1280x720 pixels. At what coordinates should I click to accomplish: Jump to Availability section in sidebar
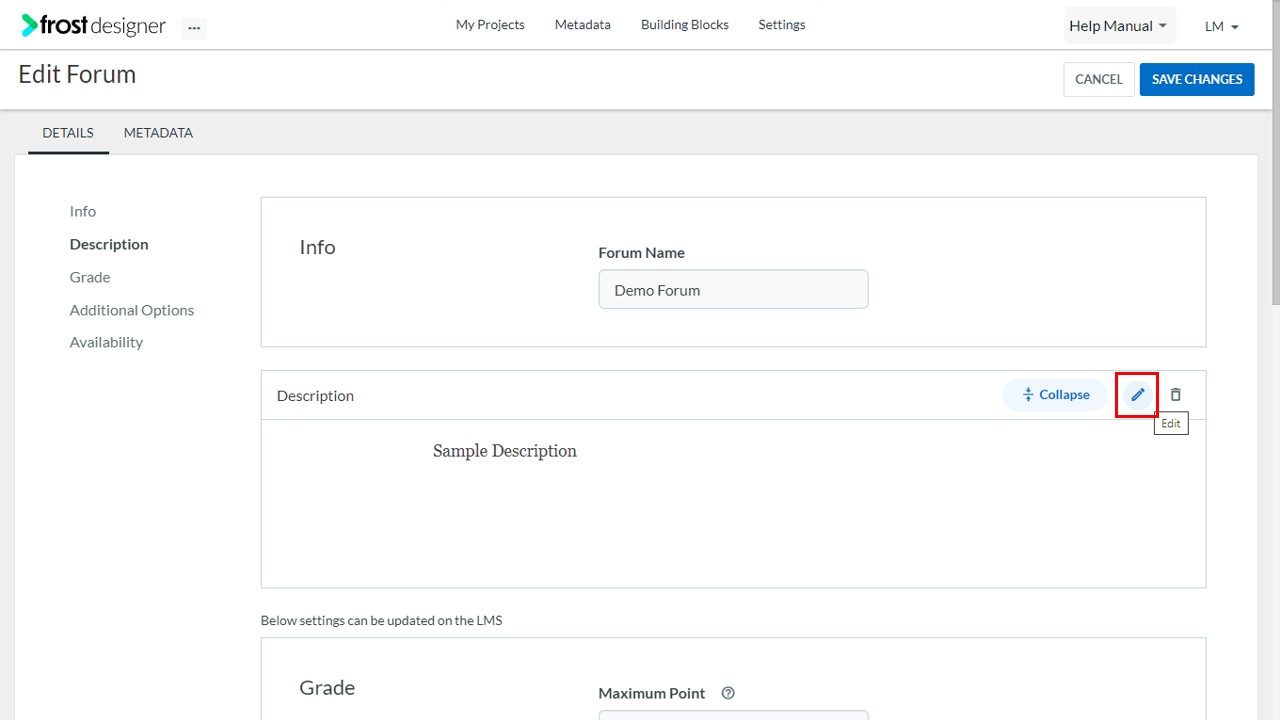pos(106,342)
